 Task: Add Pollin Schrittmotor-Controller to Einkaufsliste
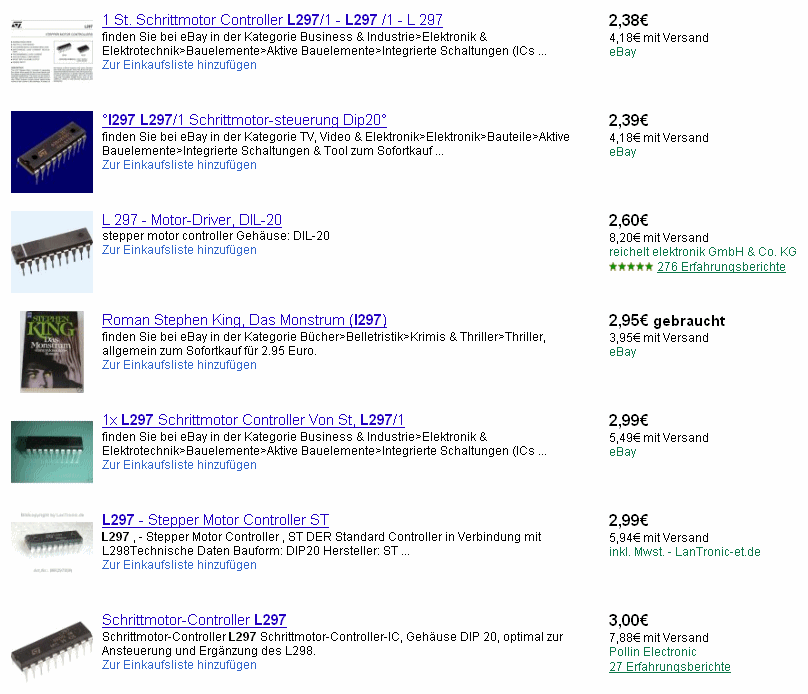click(x=179, y=665)
